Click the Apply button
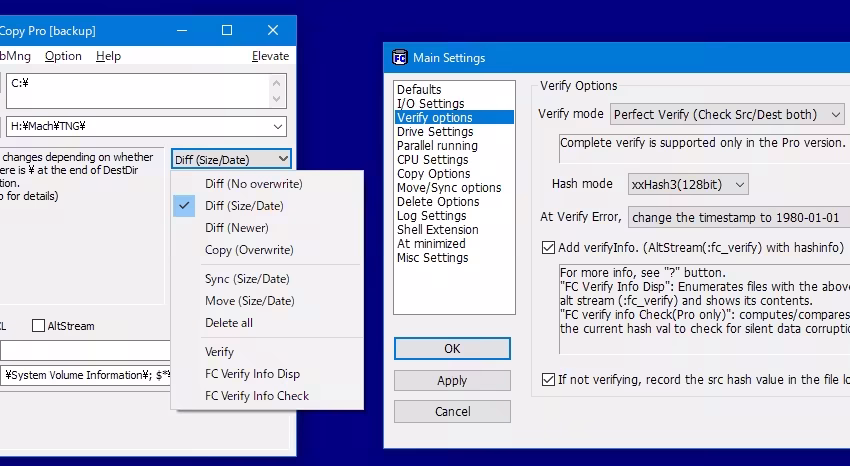 [x=452, y=380]
